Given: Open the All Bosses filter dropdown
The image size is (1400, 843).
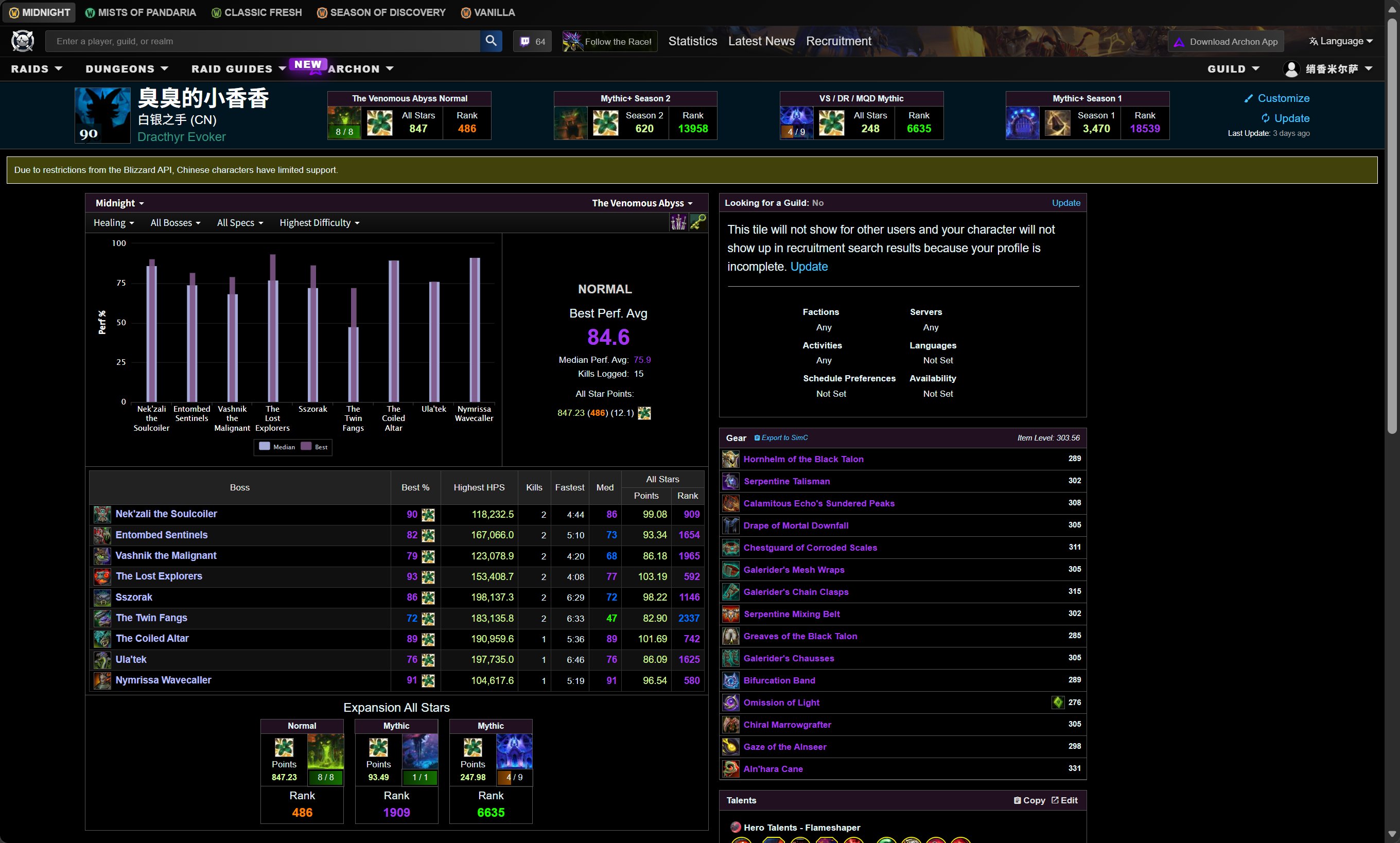Looking at the screenshot, I should coord(176,223).
